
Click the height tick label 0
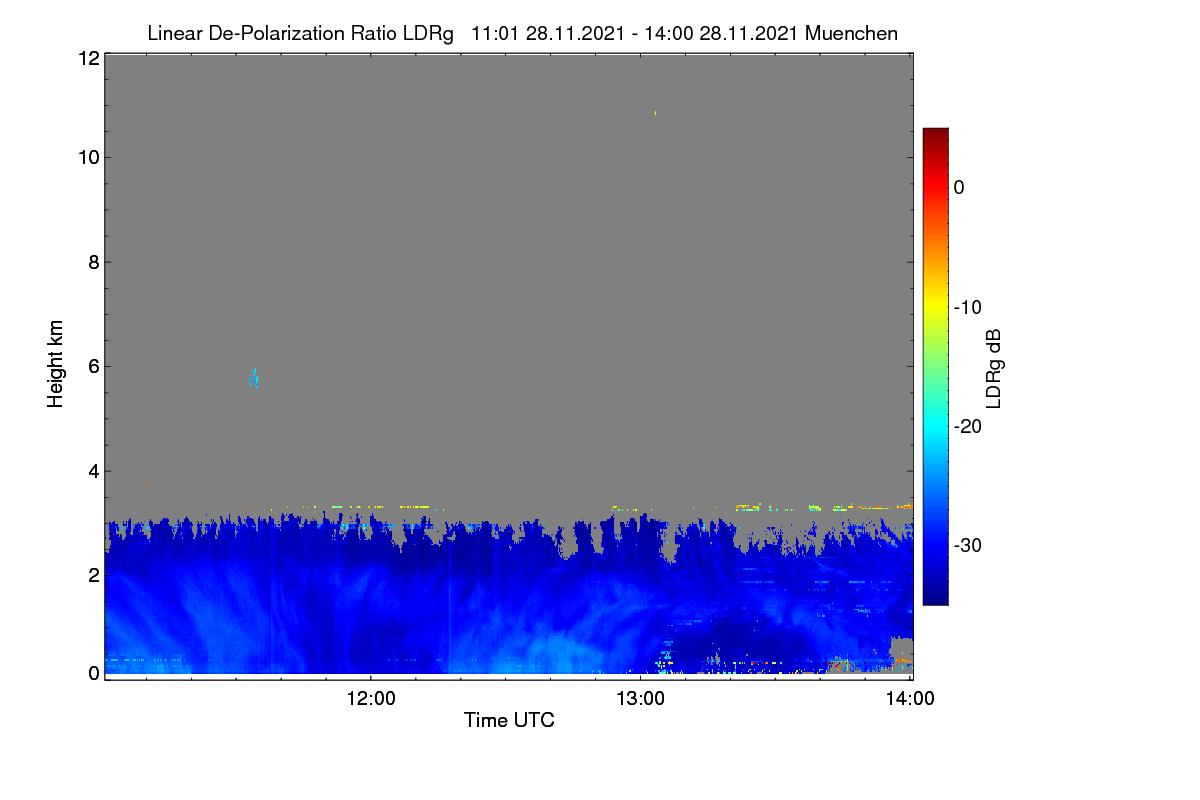pyautogui.click(x=93, y=673)
